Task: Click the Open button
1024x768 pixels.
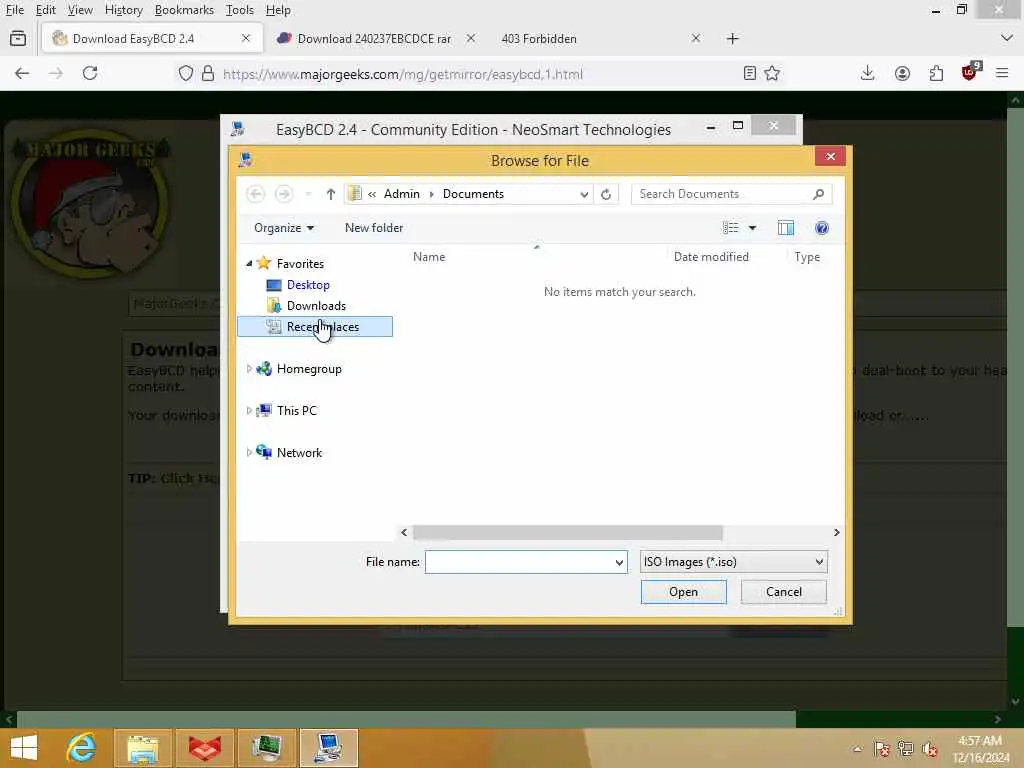Action: [683, 592]
